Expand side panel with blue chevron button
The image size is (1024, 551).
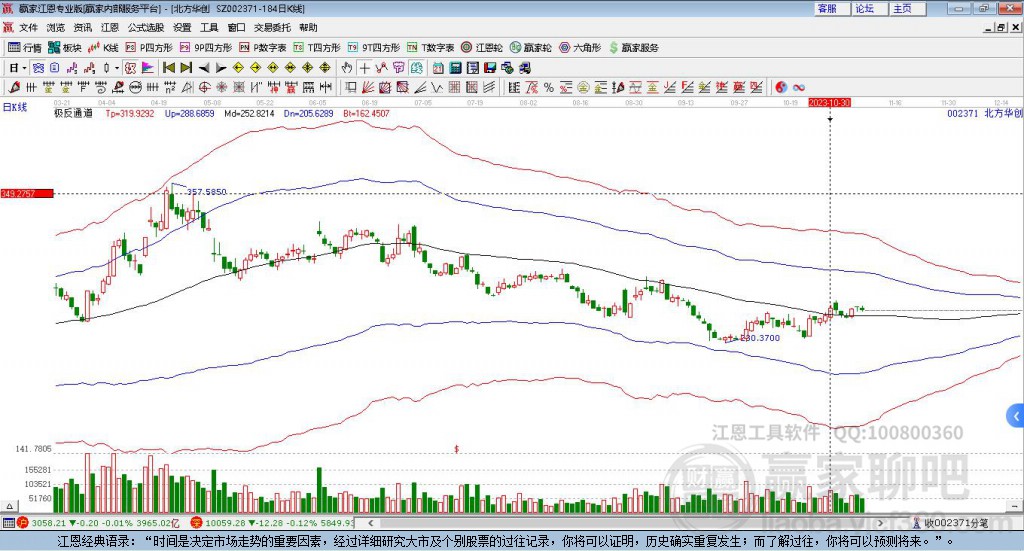(1015, 415)
